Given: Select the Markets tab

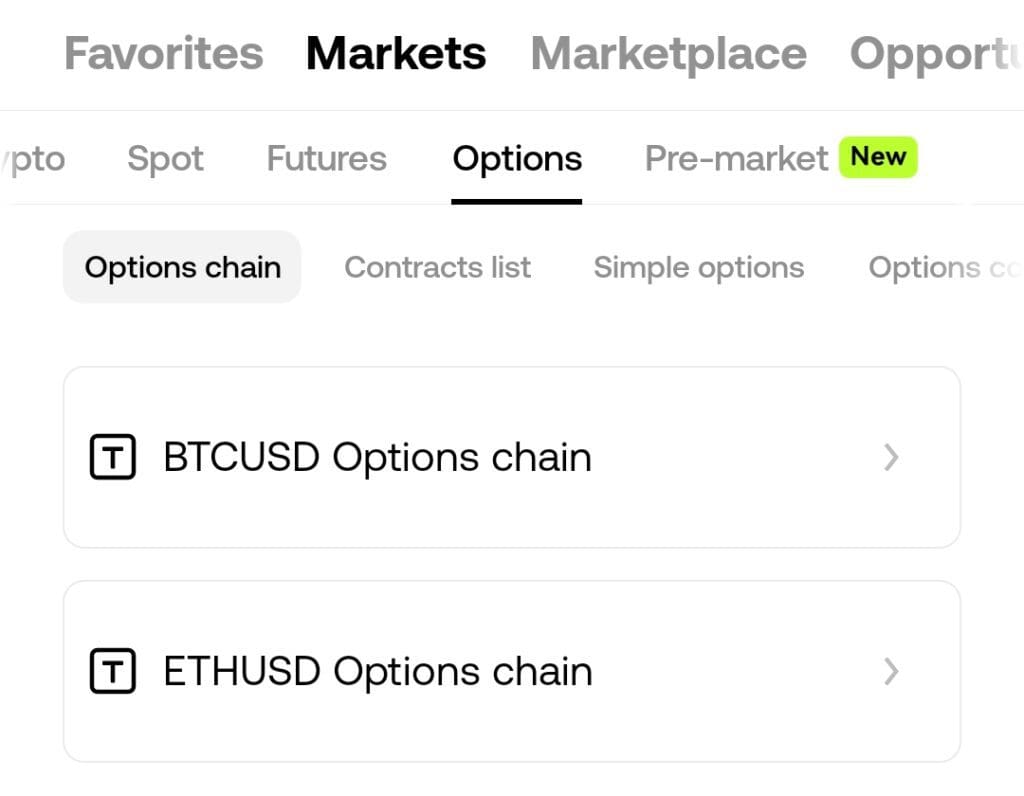Looking at the screenshot, I should (x=396, y=53).
